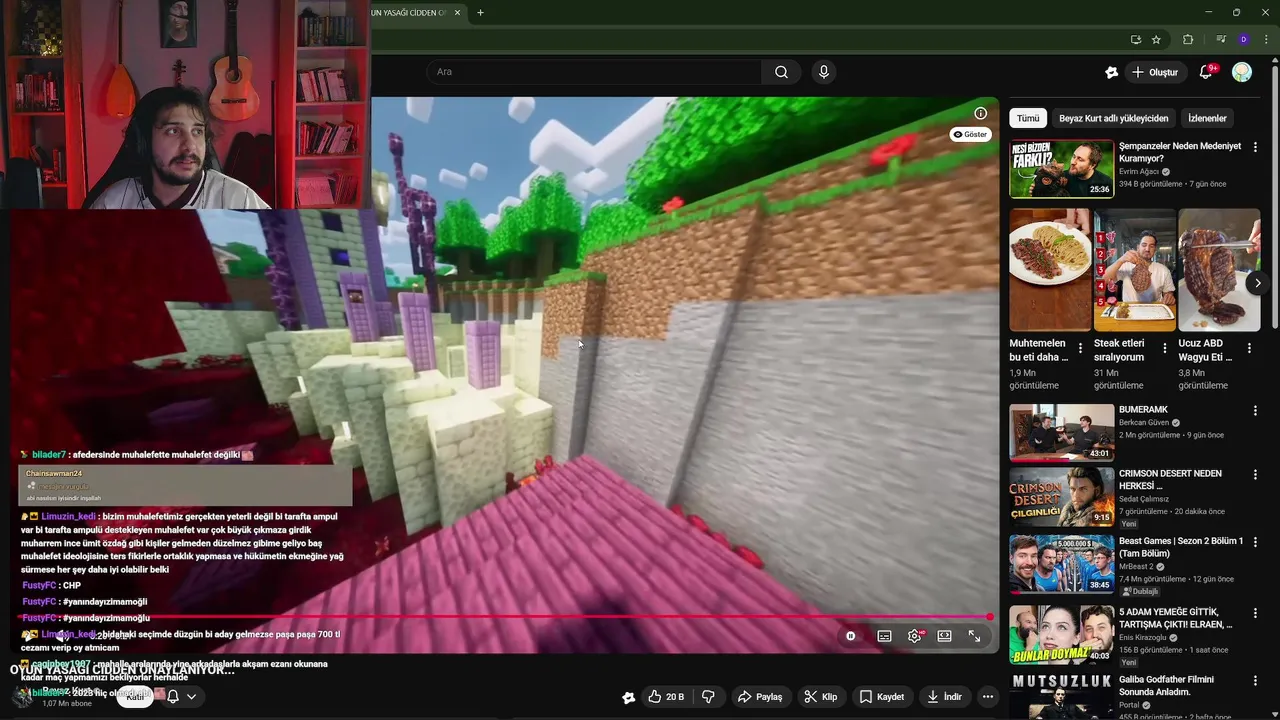Download video with İndir button
This screenshot has height=720, width=1280.
945,697
